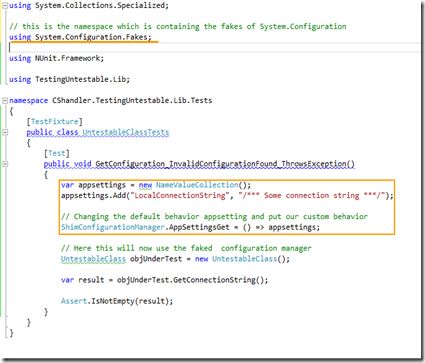
Task: Click the TestFixture attribute
Action: tap(55, 121)
